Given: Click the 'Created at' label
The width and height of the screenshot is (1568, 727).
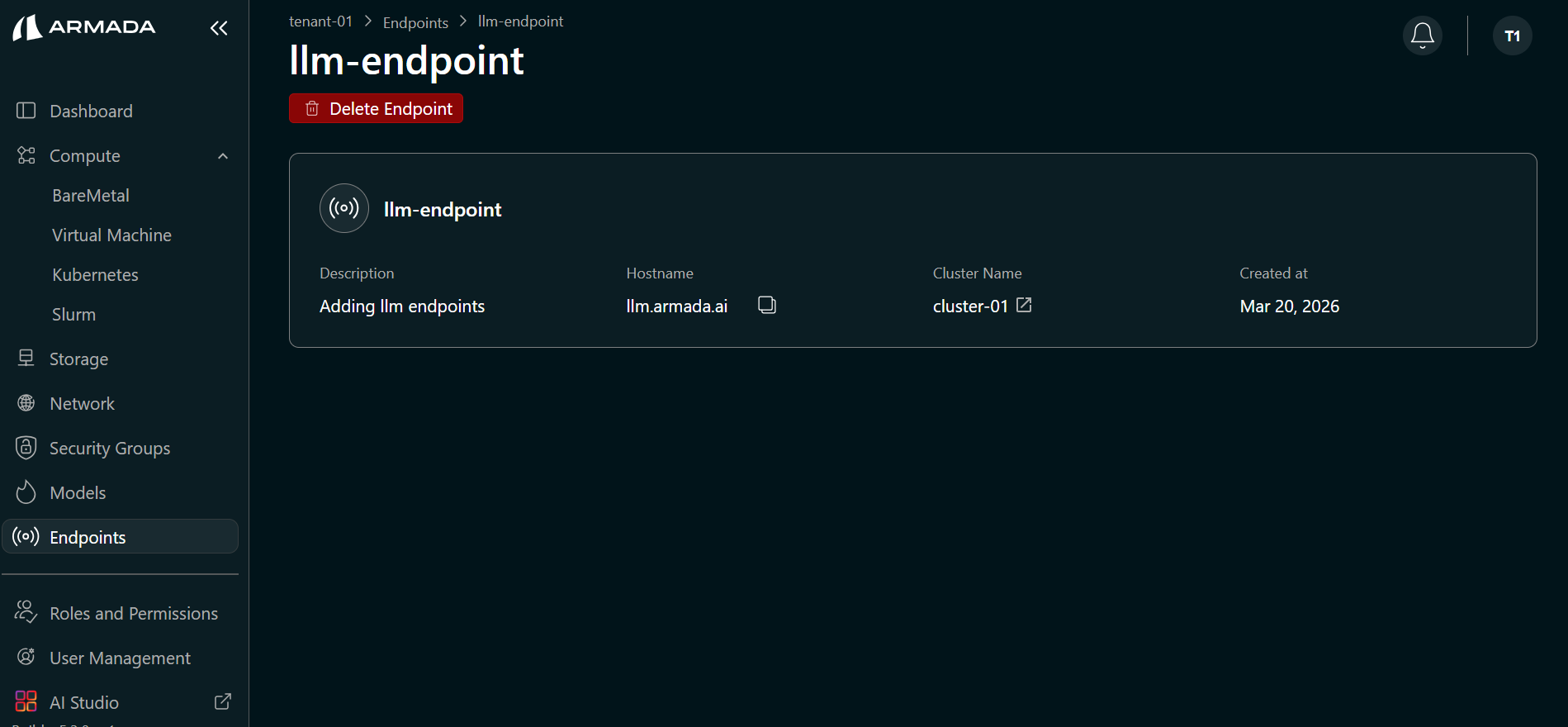Looking at the screenshot, I should pos(1273,273).
